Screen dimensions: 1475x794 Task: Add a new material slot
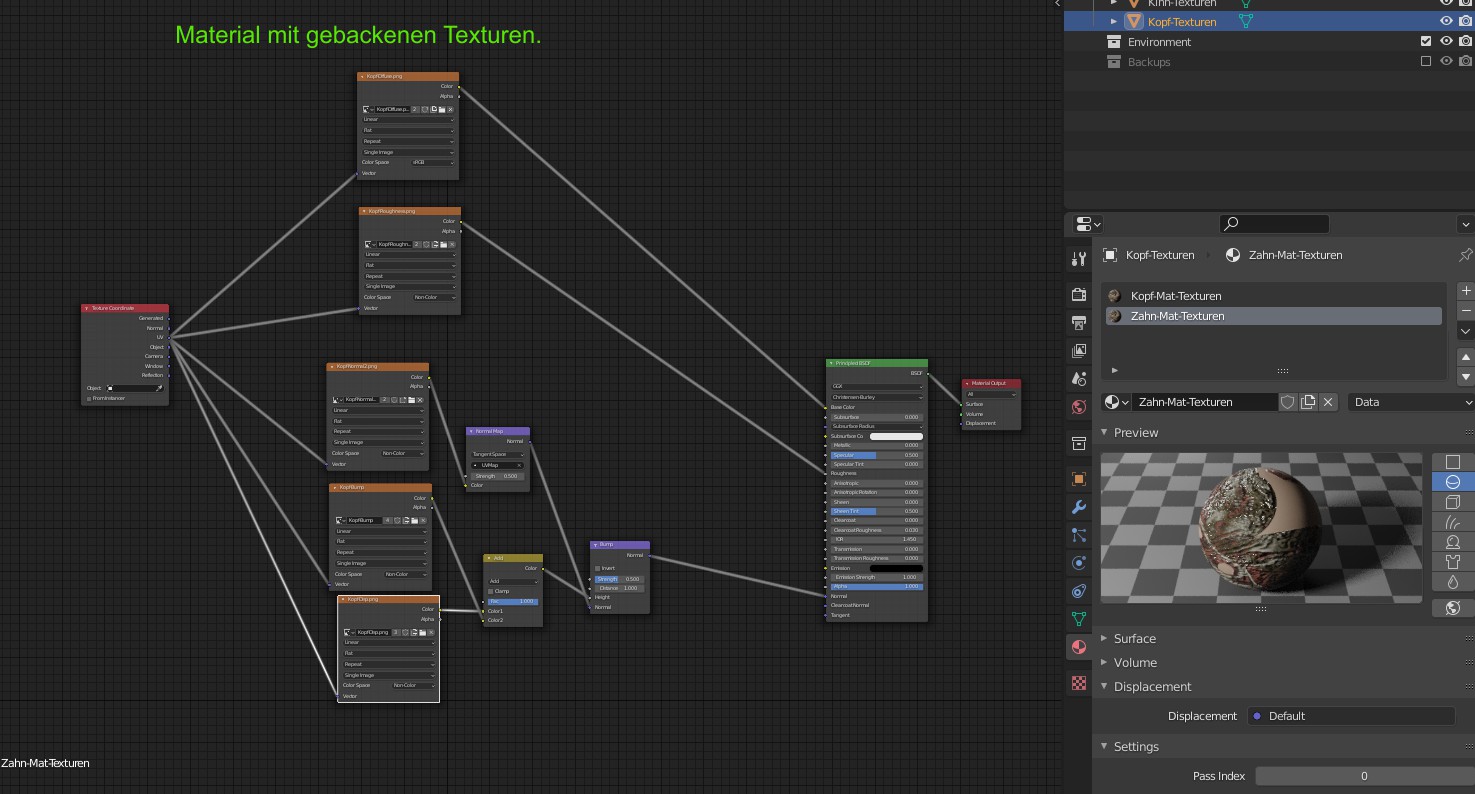(x=1466, y=291)
